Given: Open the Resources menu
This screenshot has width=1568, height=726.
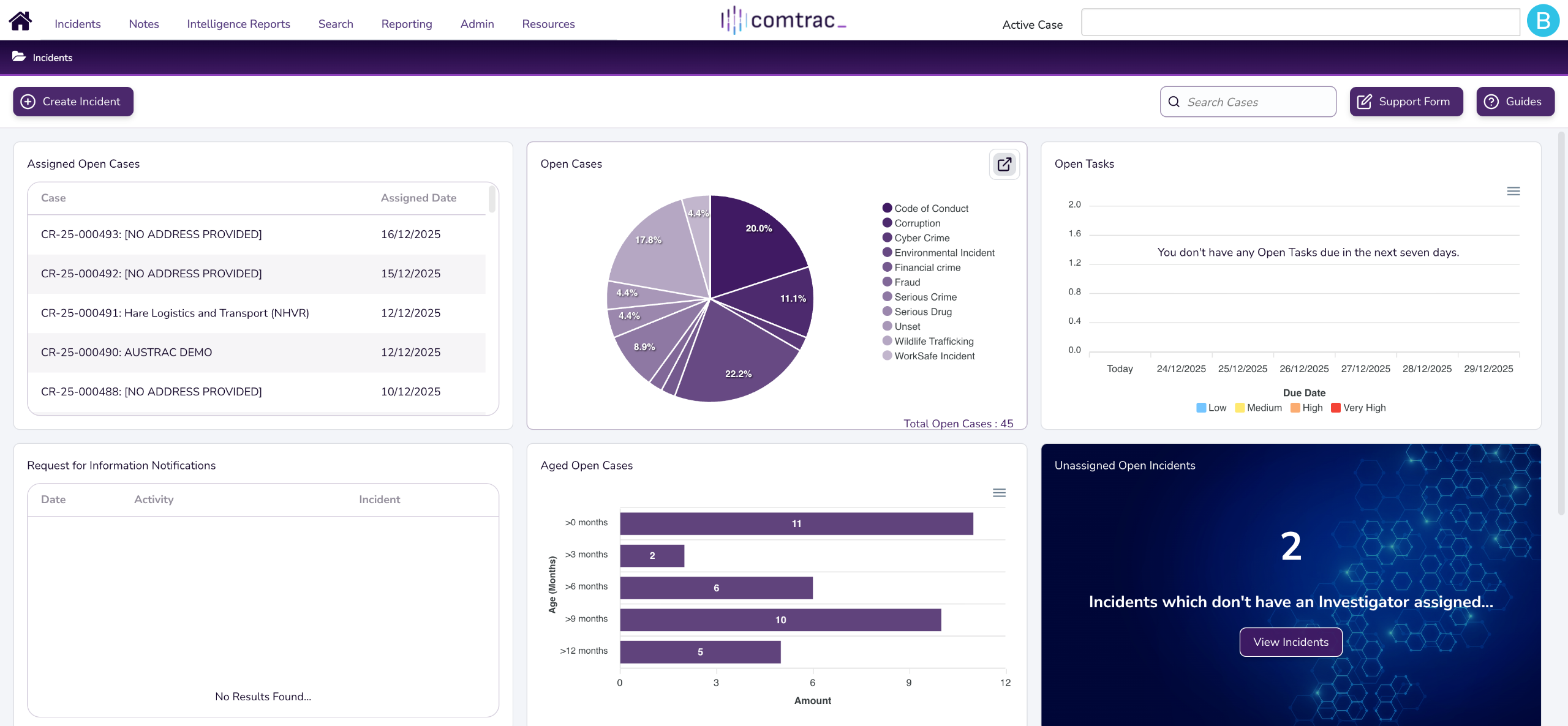Looking at the screenshot, I should [548, 24].
